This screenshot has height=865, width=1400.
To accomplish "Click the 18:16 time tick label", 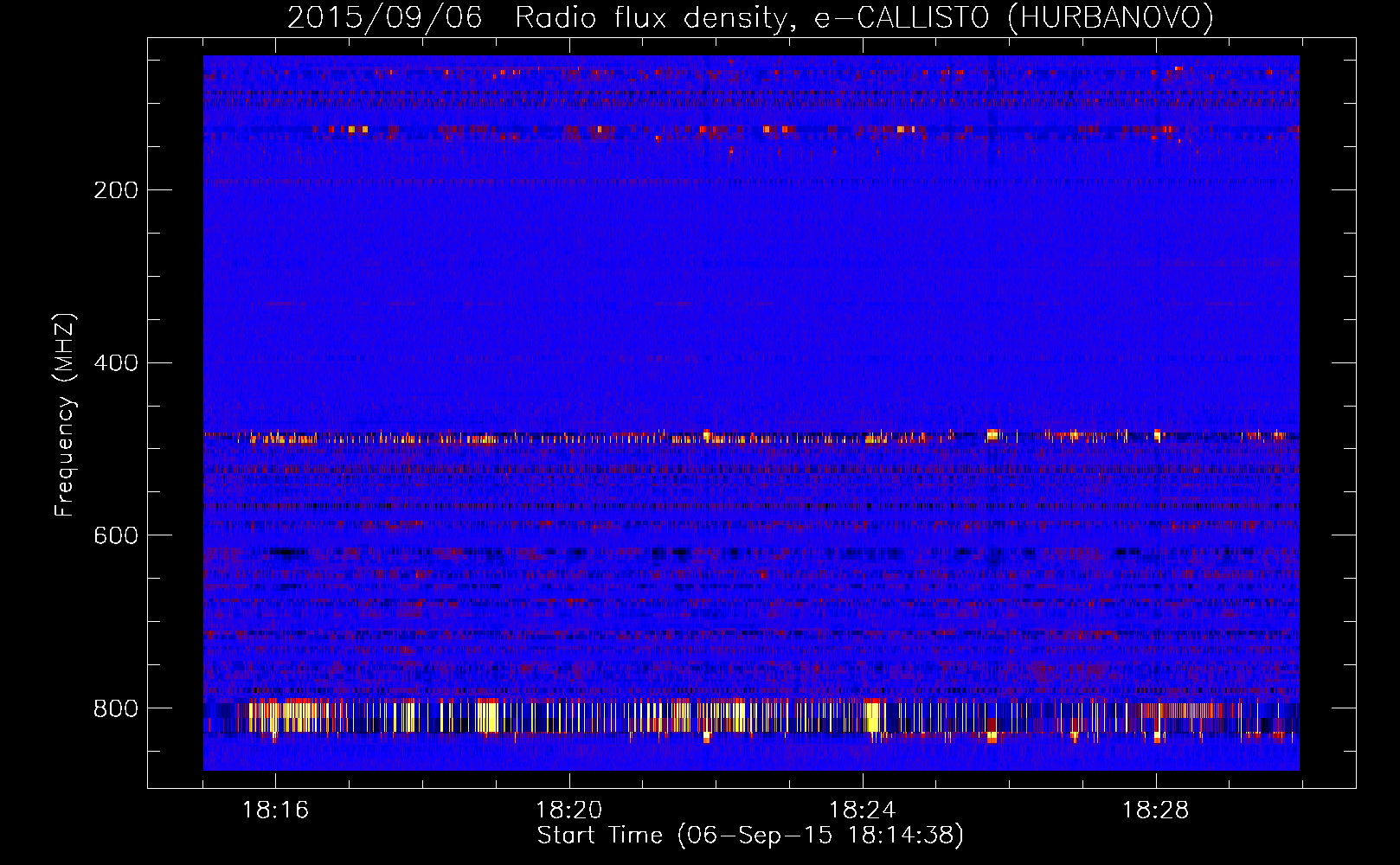I will click(x=275, y=811).
